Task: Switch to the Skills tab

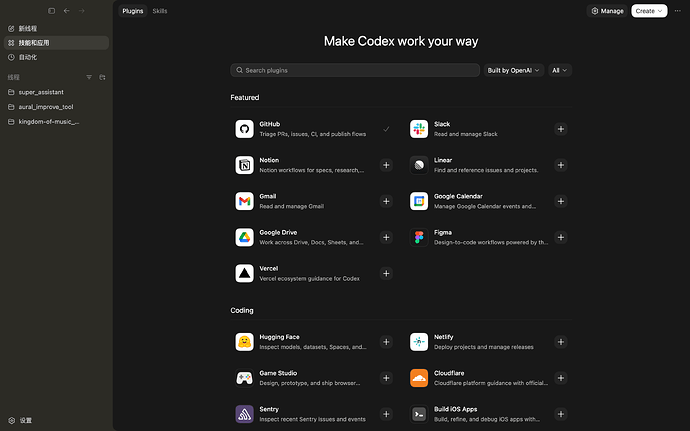Action: point(160,11)
